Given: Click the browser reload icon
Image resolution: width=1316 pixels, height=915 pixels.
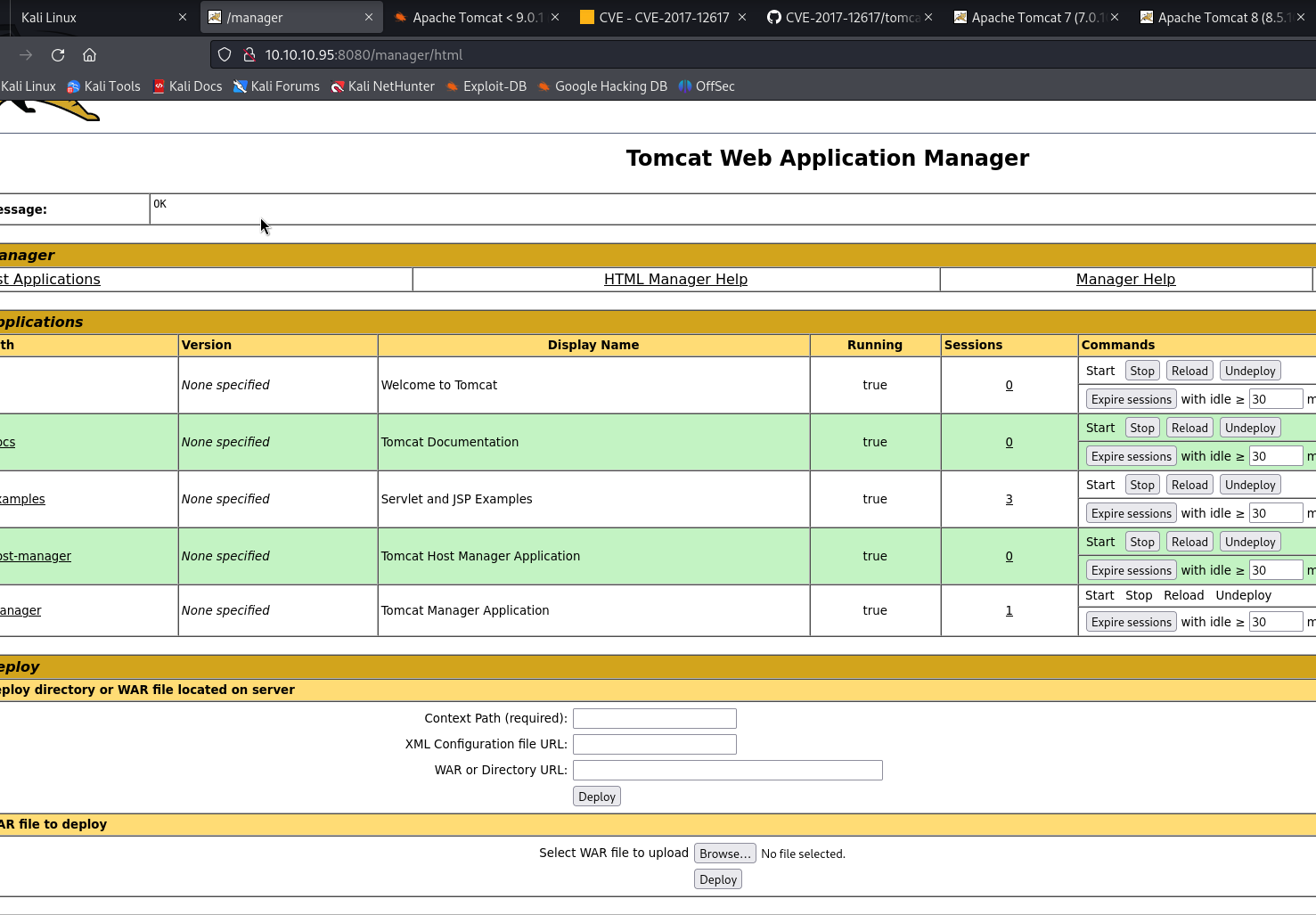Looking at the screenshot, I should tap(58, 55).
